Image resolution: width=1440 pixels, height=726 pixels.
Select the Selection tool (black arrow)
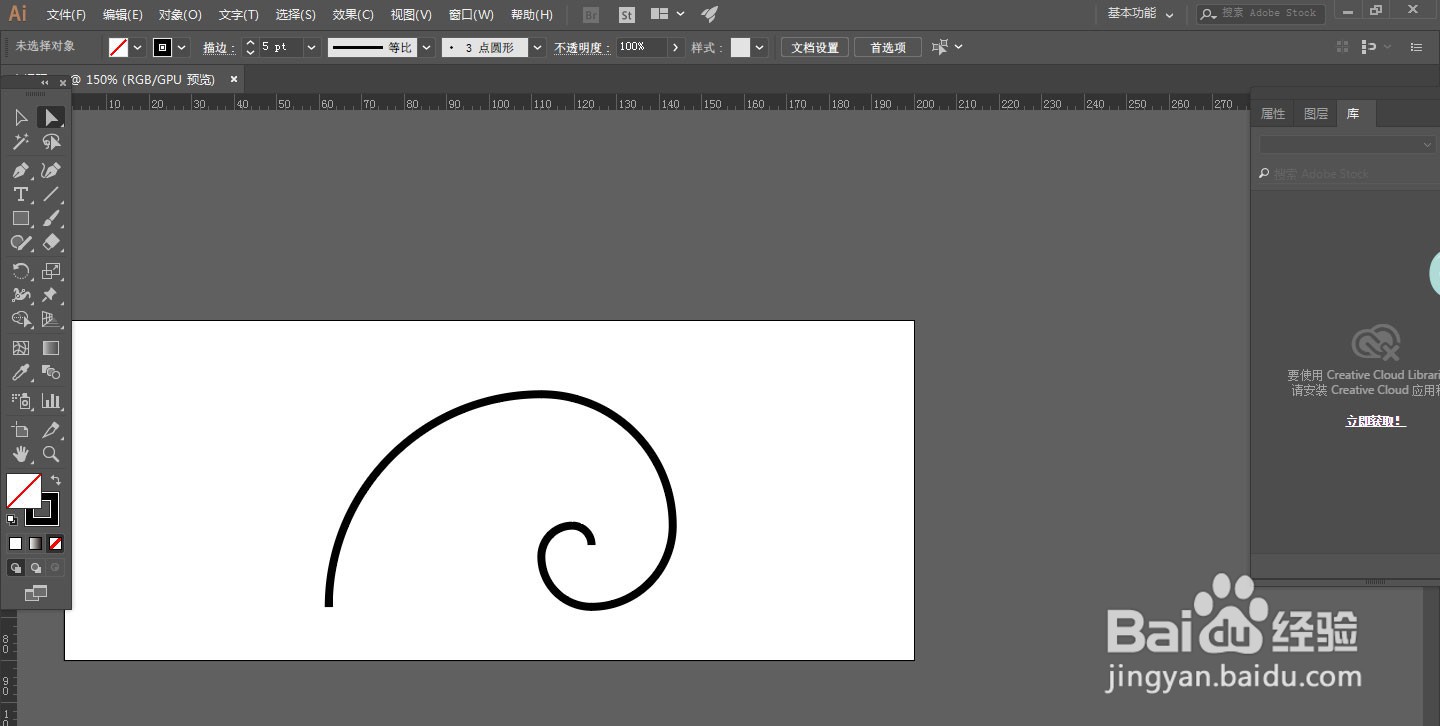[x=21, y=118]
